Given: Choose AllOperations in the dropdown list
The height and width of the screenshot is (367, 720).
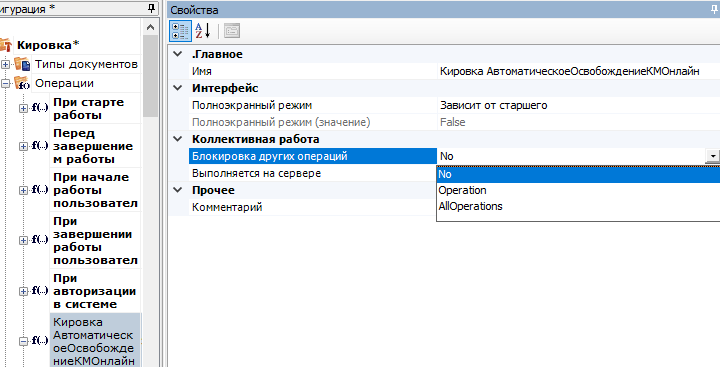Looking at the screenshot, I should pyautogui.click(x=578, y=206).
